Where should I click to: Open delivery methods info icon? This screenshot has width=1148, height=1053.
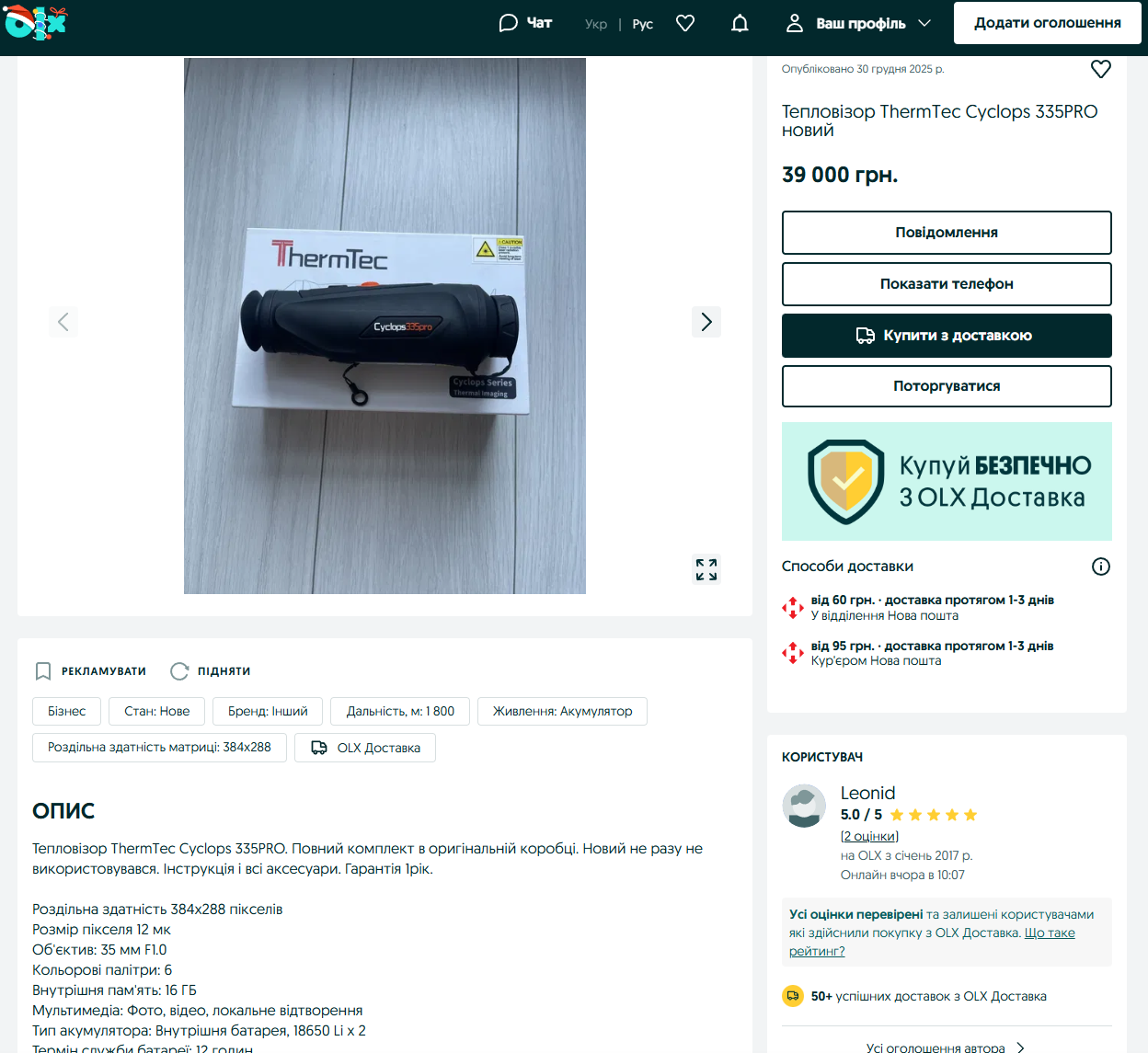point(1101,567)
